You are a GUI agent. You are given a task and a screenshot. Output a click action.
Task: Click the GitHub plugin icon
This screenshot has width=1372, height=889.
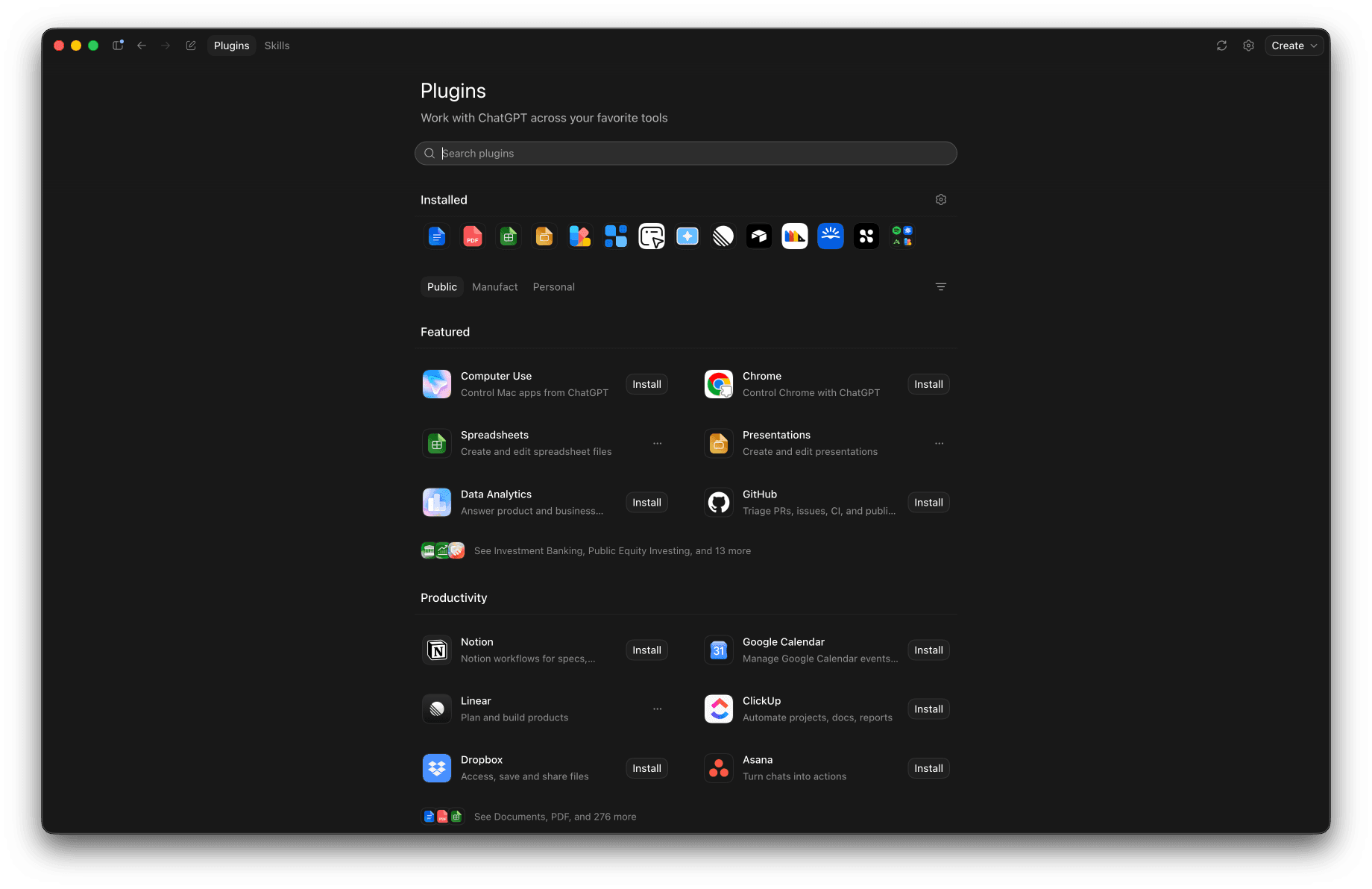[719, 503]
